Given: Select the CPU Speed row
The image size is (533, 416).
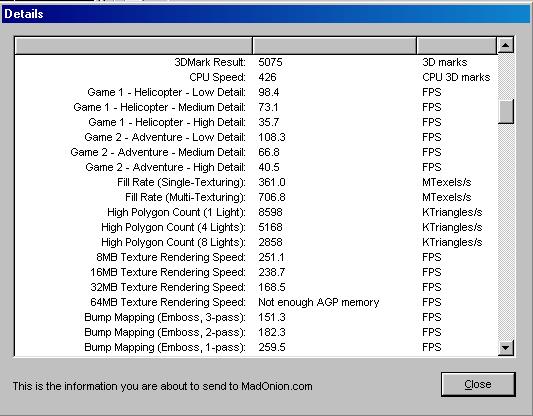Looking at the screenshot, I should tap(256, 77).
